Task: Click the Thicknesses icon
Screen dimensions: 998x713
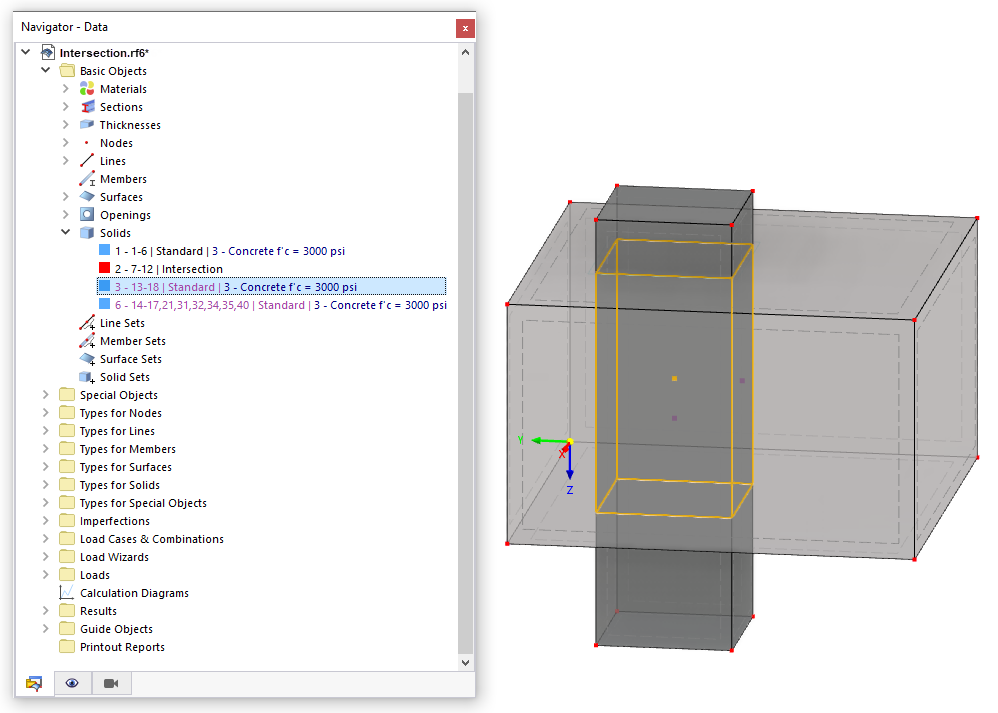Action: pyautogui.click(x=87, y=124)
